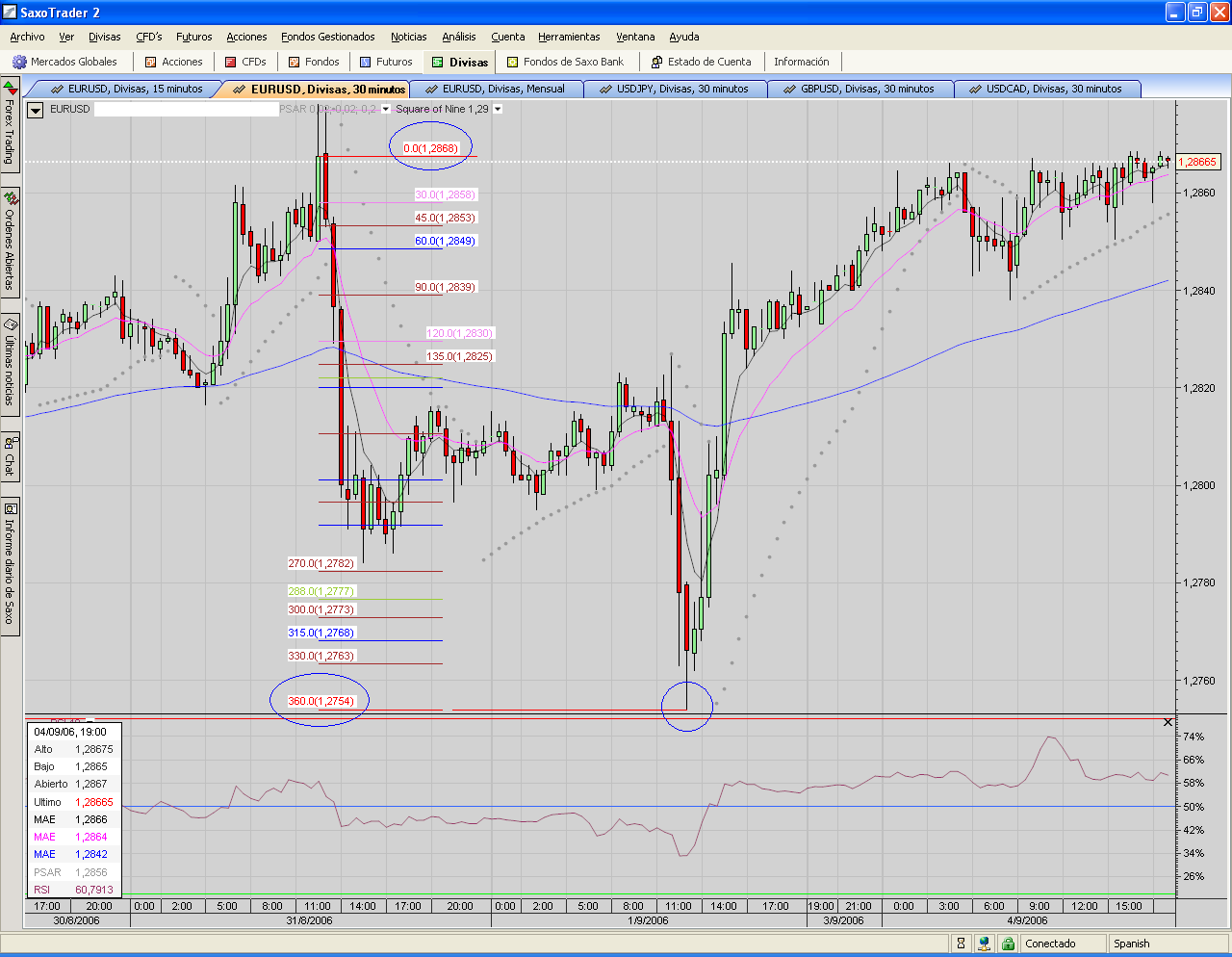Viewport: 1232px width, 957px height.
Task: Click the Estado de Cuenta icon
Action: pyautogui.click(x=657, y=62)
